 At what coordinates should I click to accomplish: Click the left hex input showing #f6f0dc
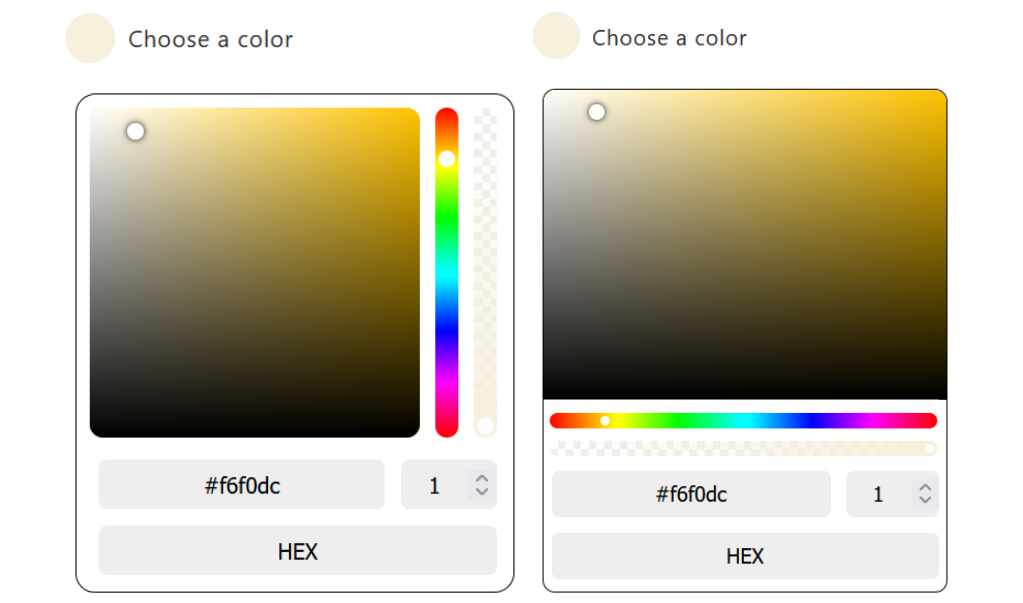[241, 485]
